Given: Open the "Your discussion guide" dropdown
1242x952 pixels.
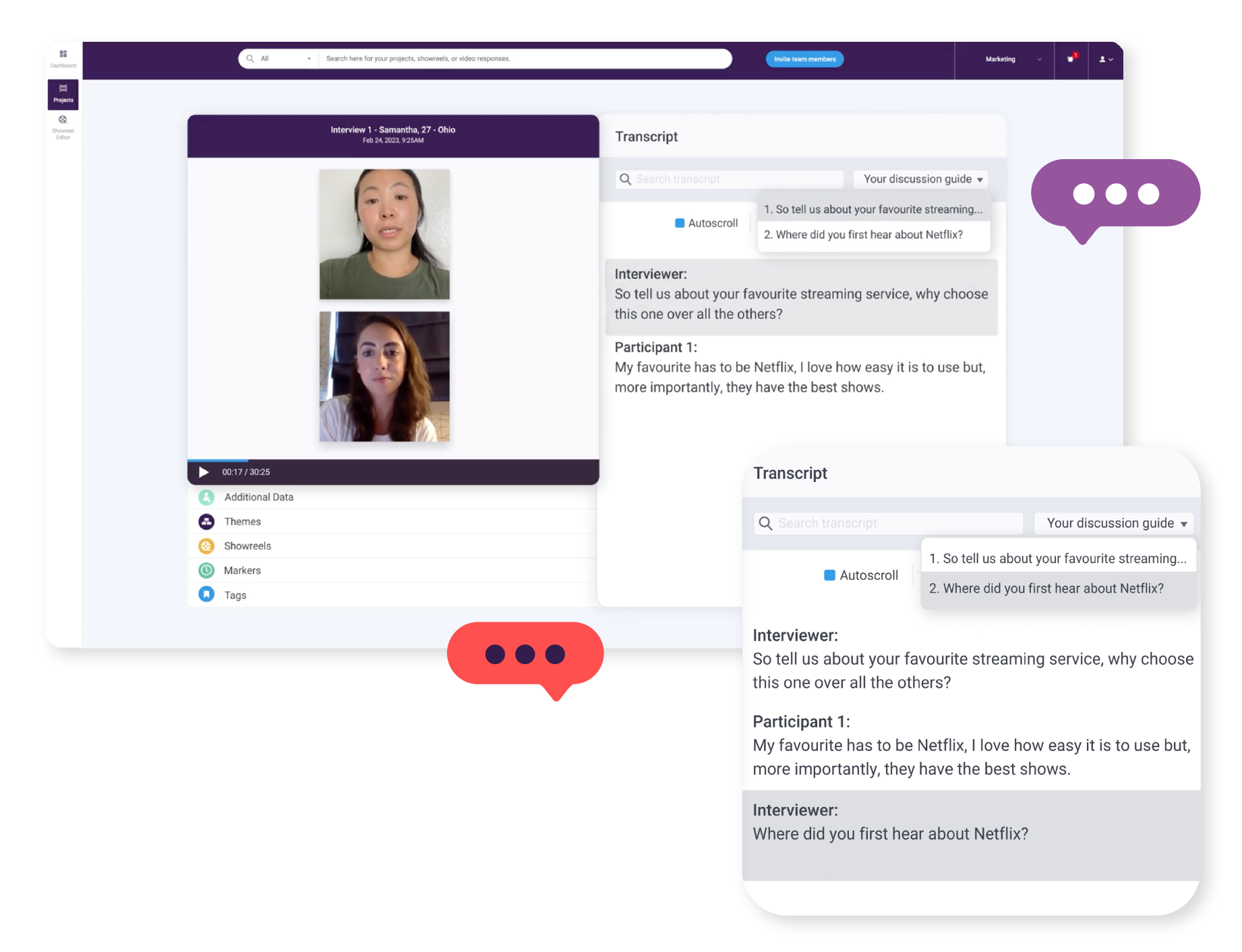Looking at the screenshot, I should coord(920,179).
